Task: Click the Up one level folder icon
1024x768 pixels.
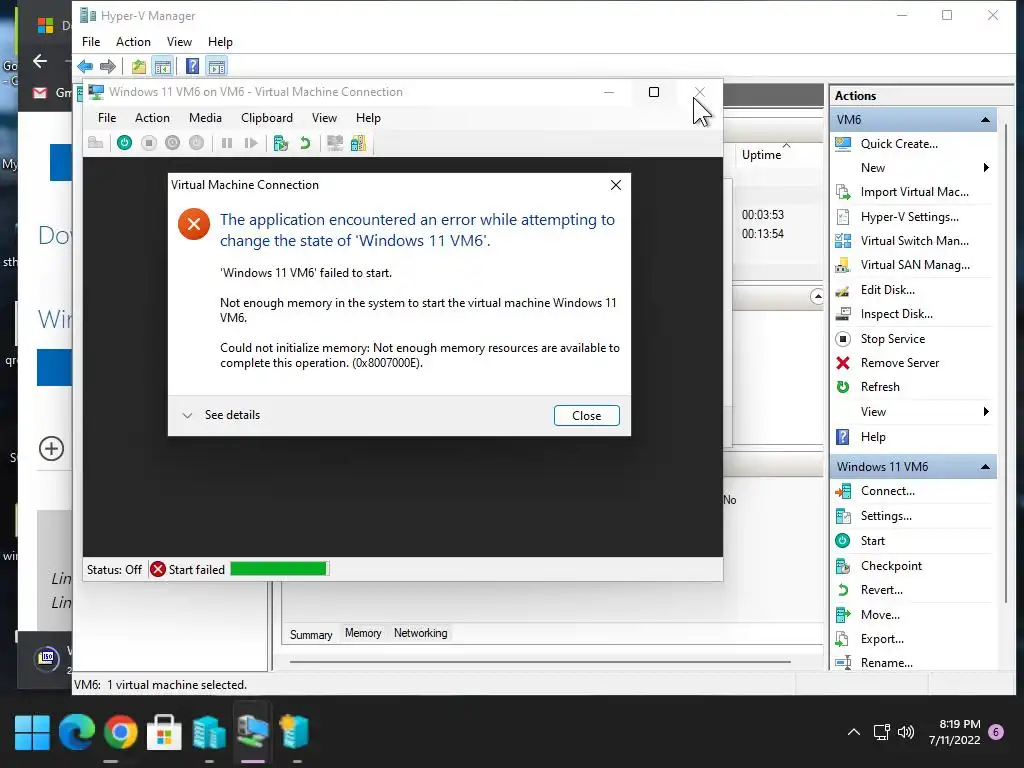Action: point(138,66)
